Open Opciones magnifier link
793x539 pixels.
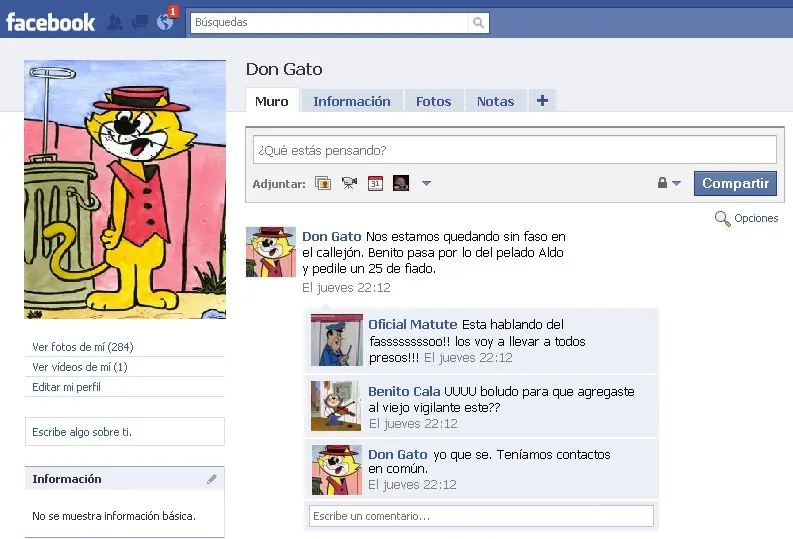[x=746, y=218]
